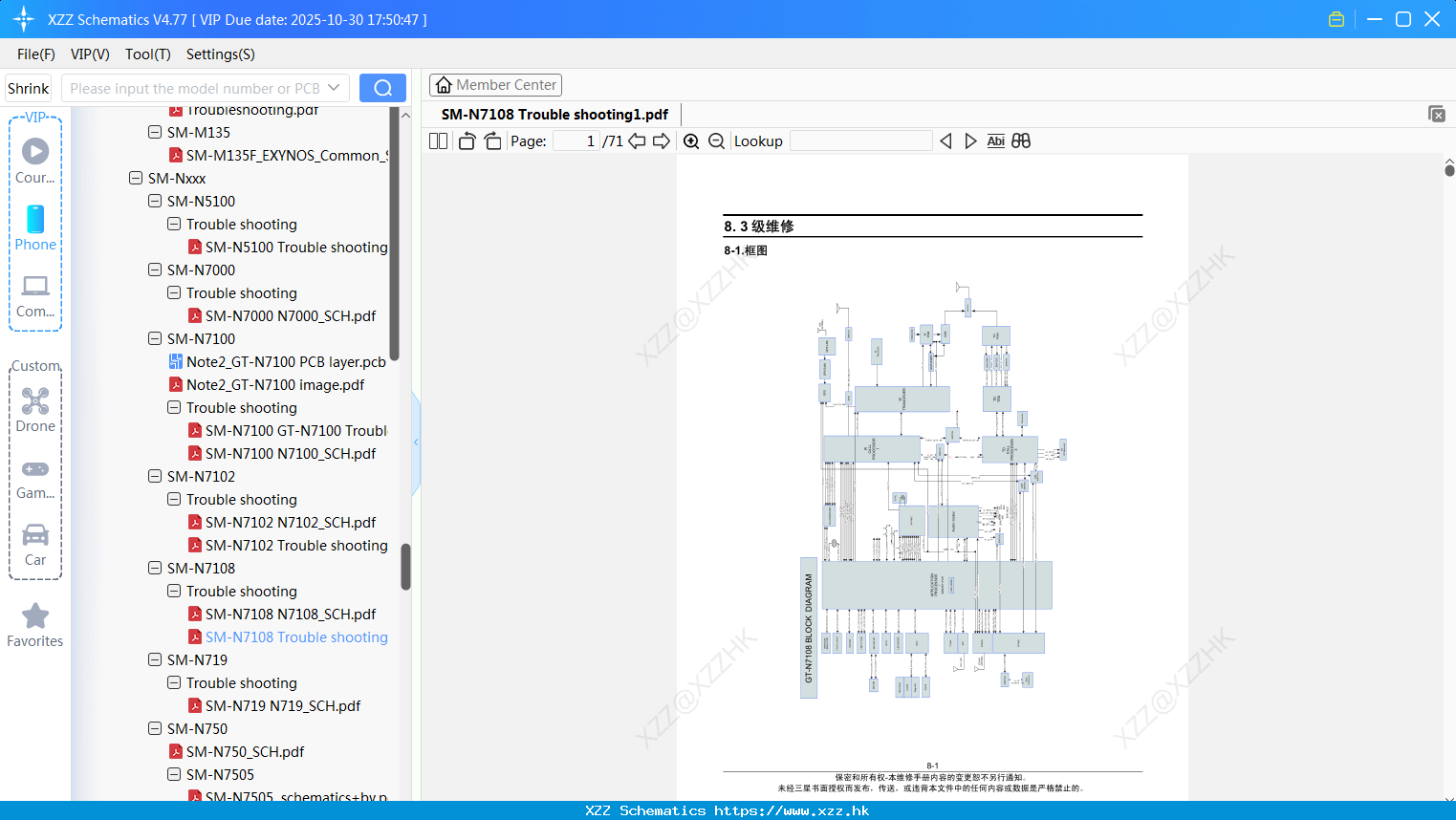
Task: Toggle match-case Abi icon
Action: pos(995,141)
